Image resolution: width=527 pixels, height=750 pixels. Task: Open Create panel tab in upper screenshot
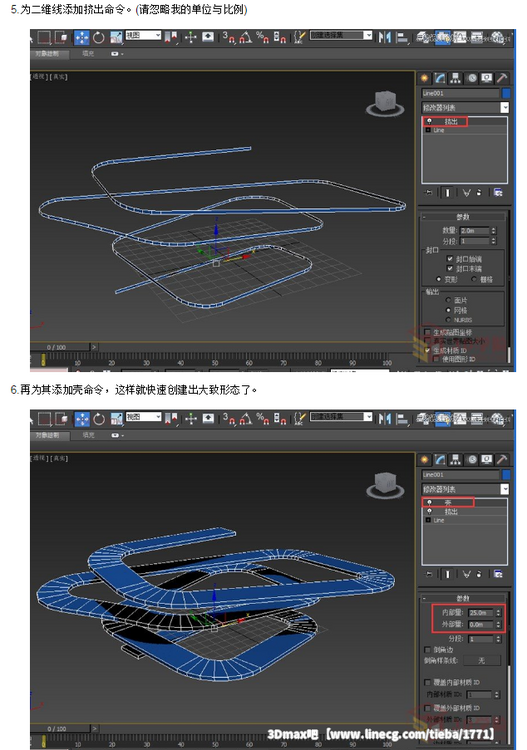pyautogui.click(x=424, y=78)
